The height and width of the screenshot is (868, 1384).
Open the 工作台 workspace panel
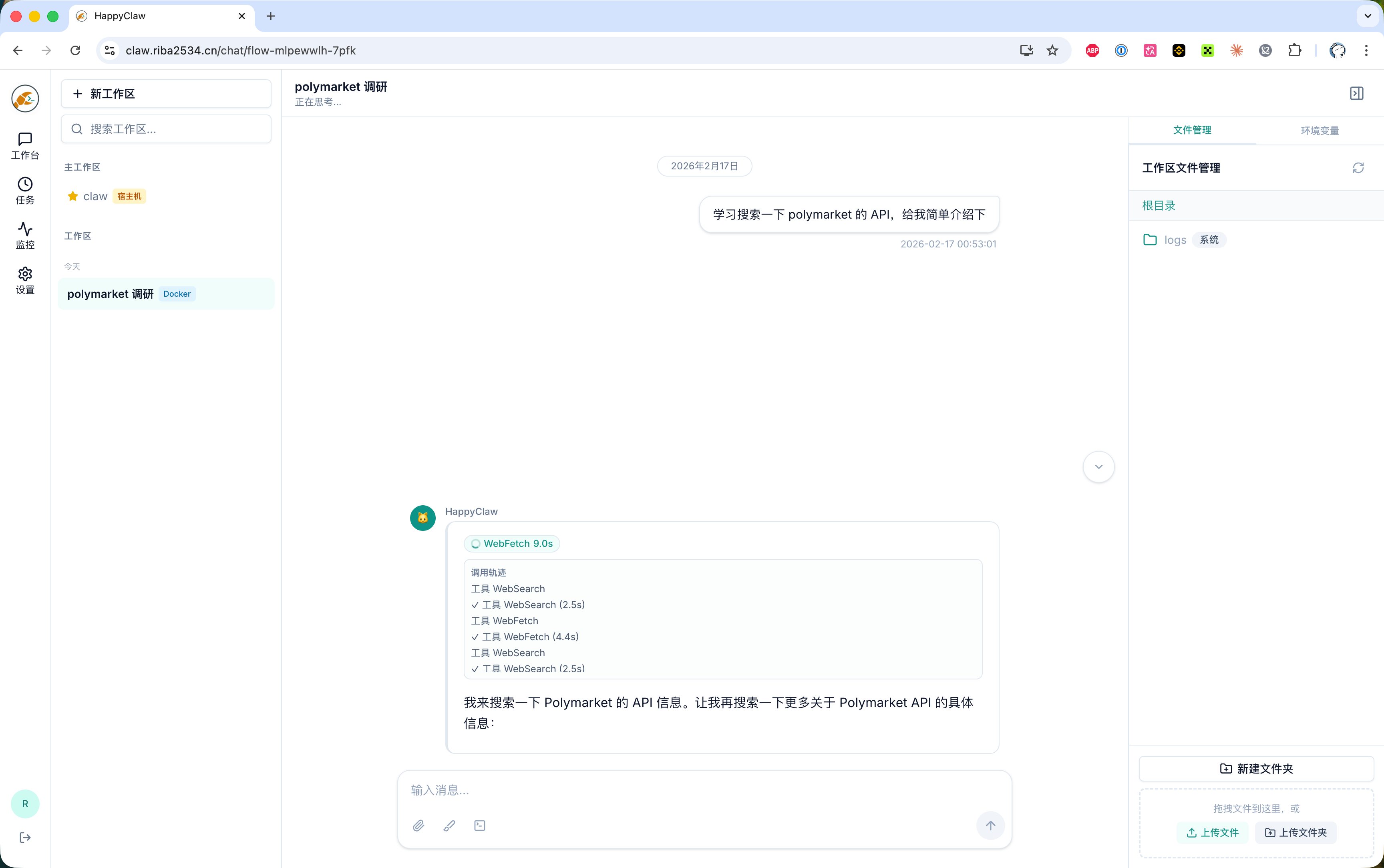(25, 145)
